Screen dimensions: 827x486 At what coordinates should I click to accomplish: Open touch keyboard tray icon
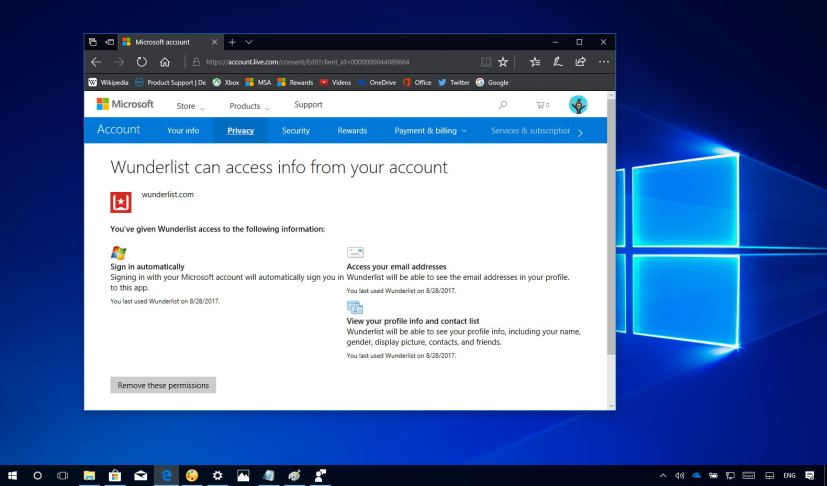748,475
